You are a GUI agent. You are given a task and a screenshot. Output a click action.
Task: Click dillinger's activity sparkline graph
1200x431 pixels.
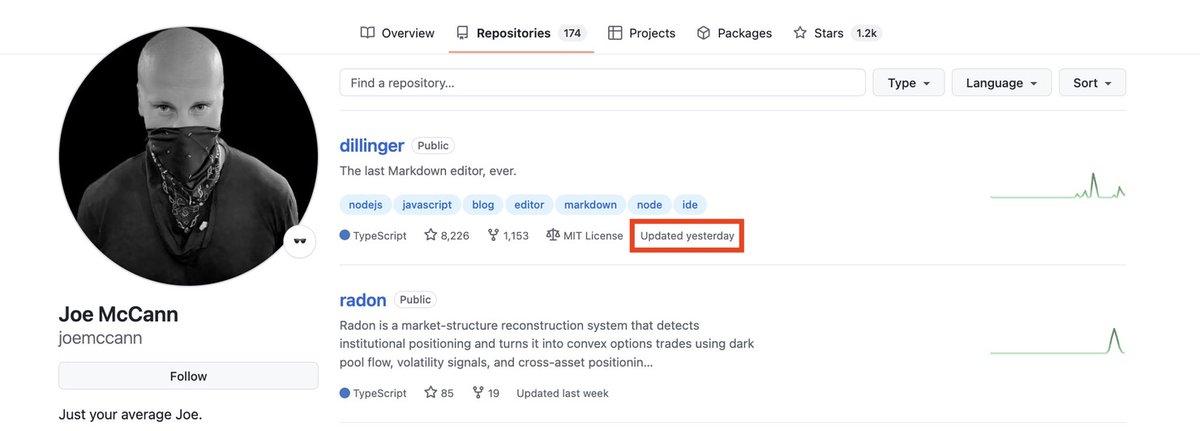pyautogui.click(x=1058, y=185)
